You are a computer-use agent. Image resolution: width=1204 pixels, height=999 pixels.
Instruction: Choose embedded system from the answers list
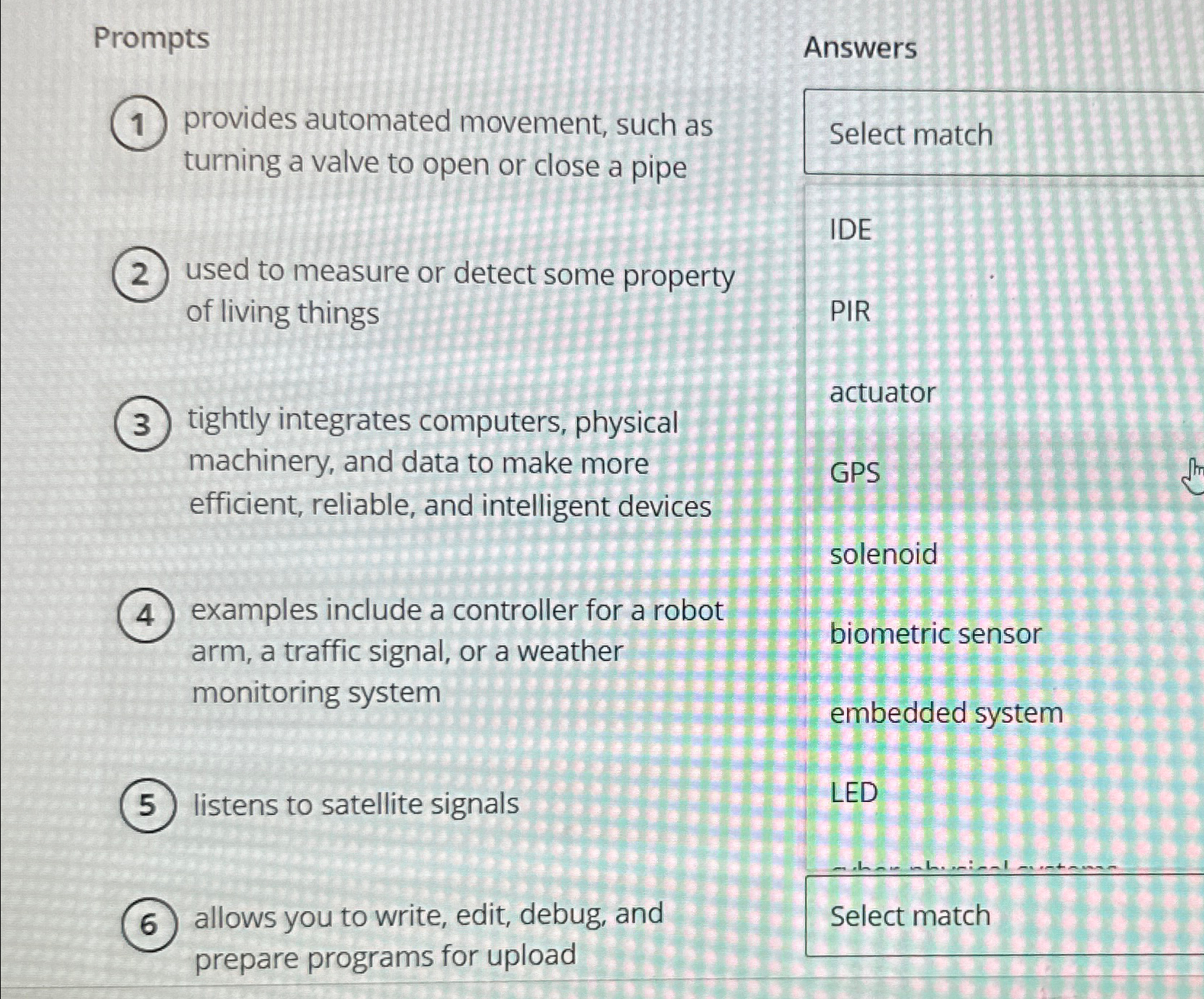pos(947,714)
